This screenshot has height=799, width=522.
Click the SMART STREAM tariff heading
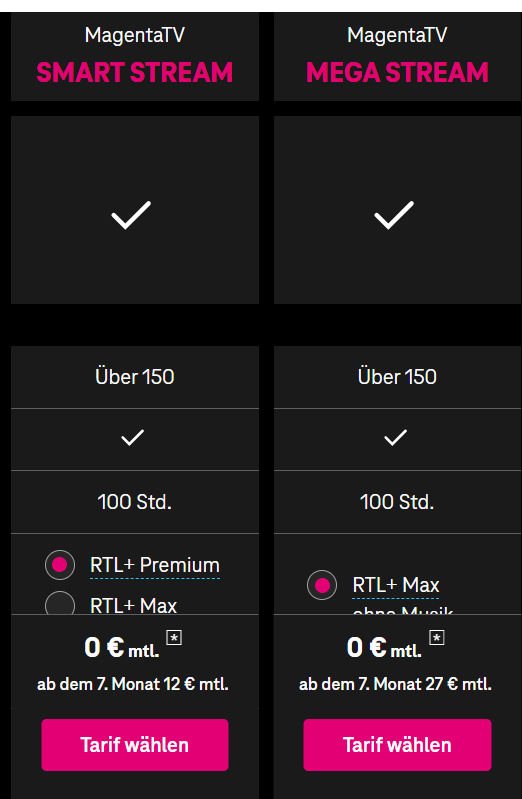pyautogui.click(x=135, y=72)
